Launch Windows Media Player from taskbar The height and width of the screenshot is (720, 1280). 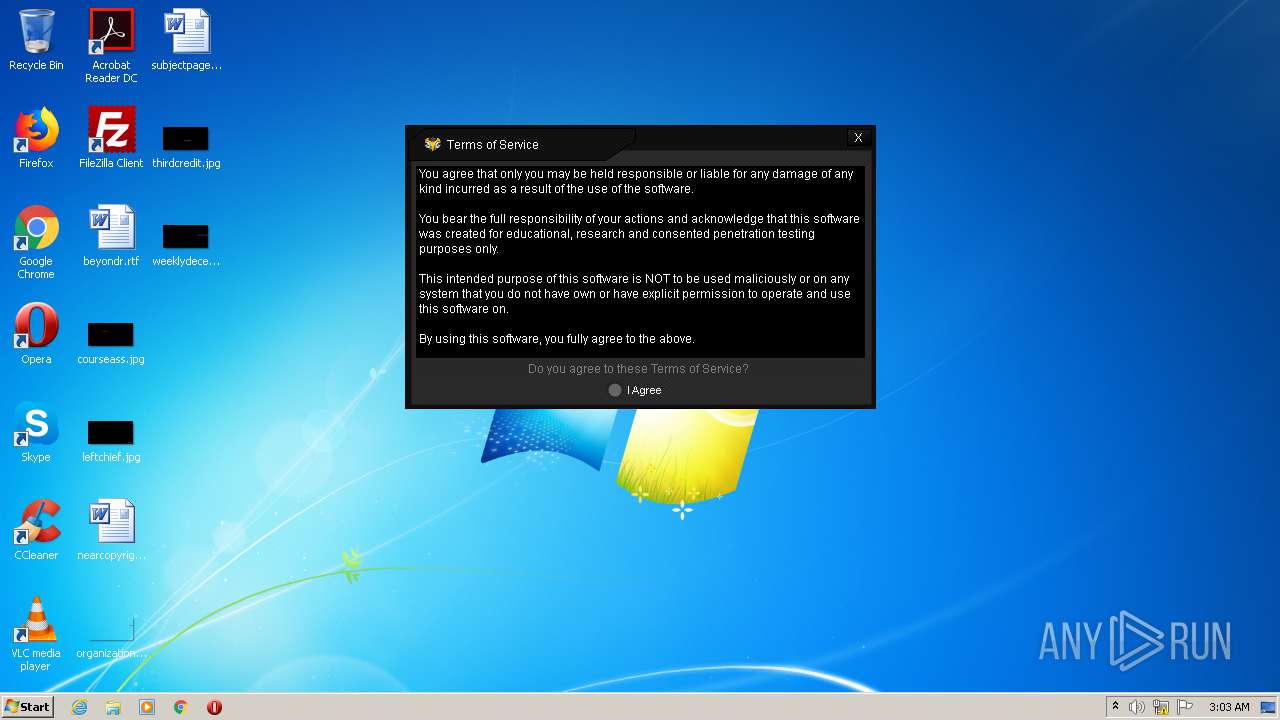click(147, 707)
